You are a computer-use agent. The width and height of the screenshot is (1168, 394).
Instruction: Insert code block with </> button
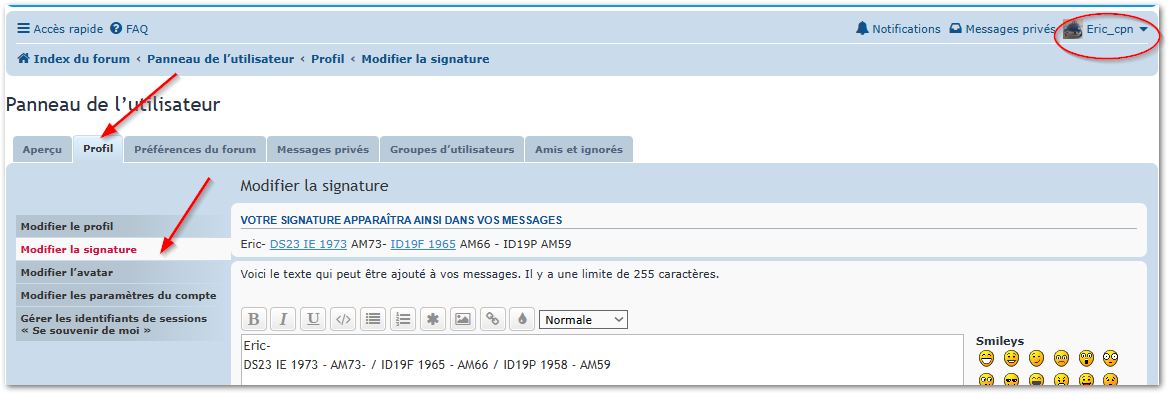(343, 320)
